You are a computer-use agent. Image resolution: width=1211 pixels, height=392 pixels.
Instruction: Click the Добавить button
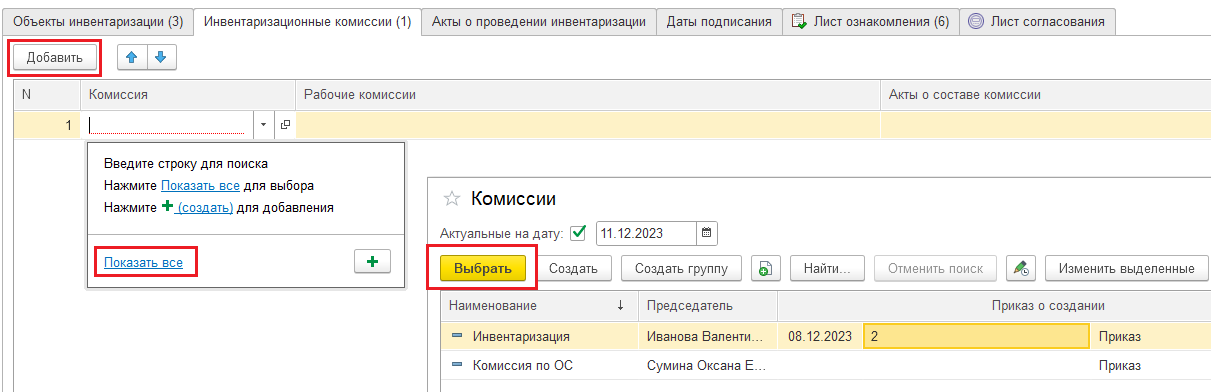[x=55, y=58]
